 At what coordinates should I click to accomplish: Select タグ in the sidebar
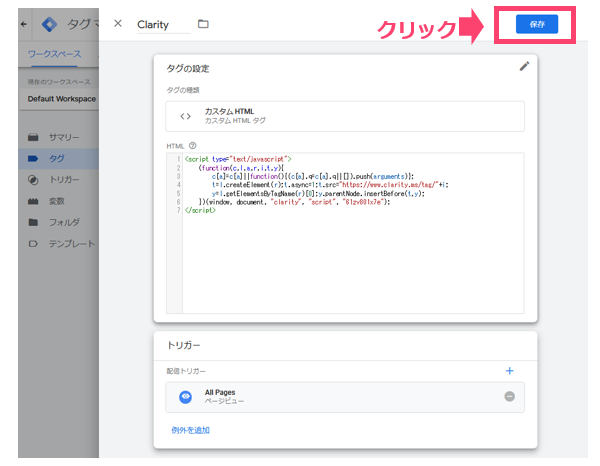coord(59,158)
